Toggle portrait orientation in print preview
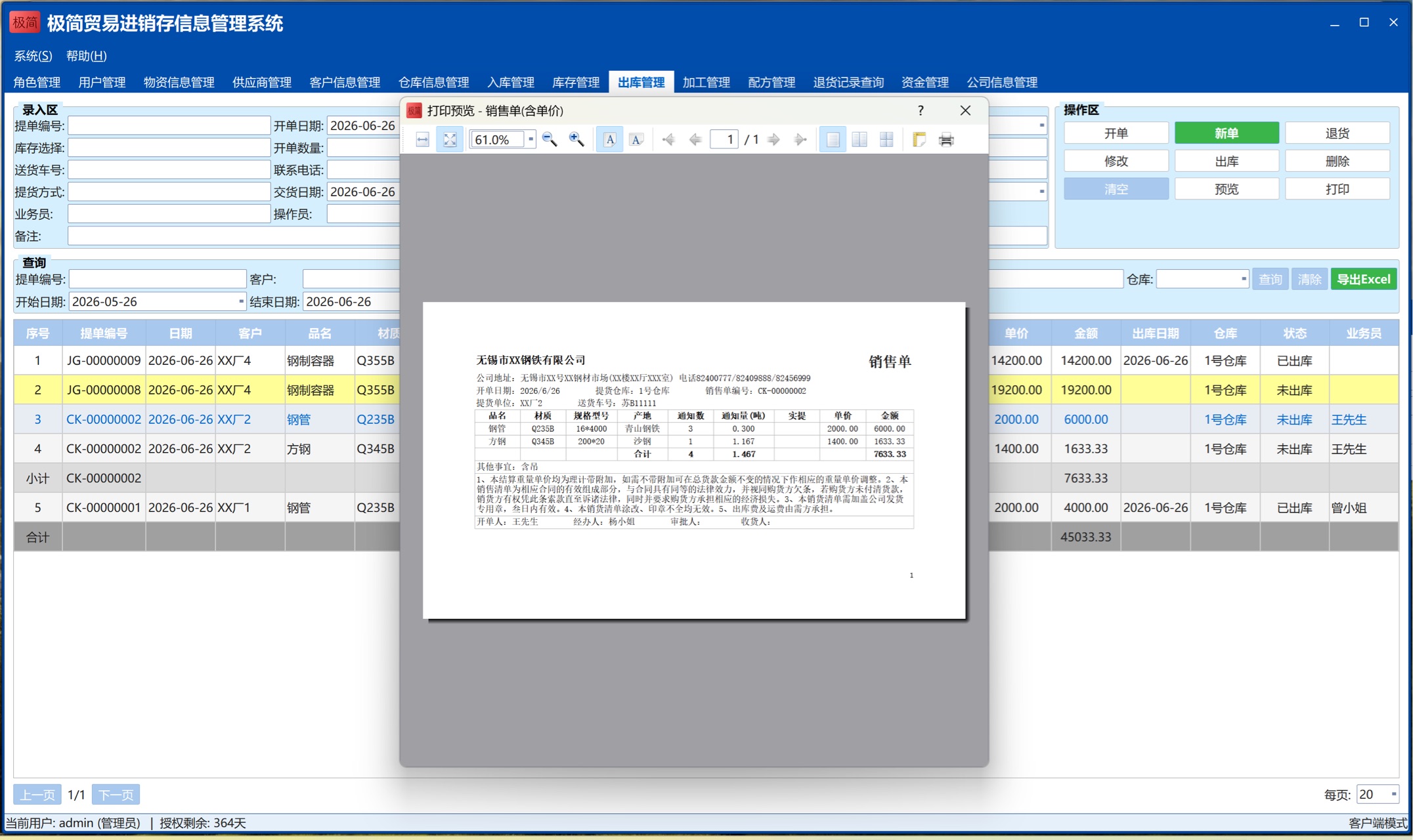Screen dimensions: 1413x840 (610, 140)
